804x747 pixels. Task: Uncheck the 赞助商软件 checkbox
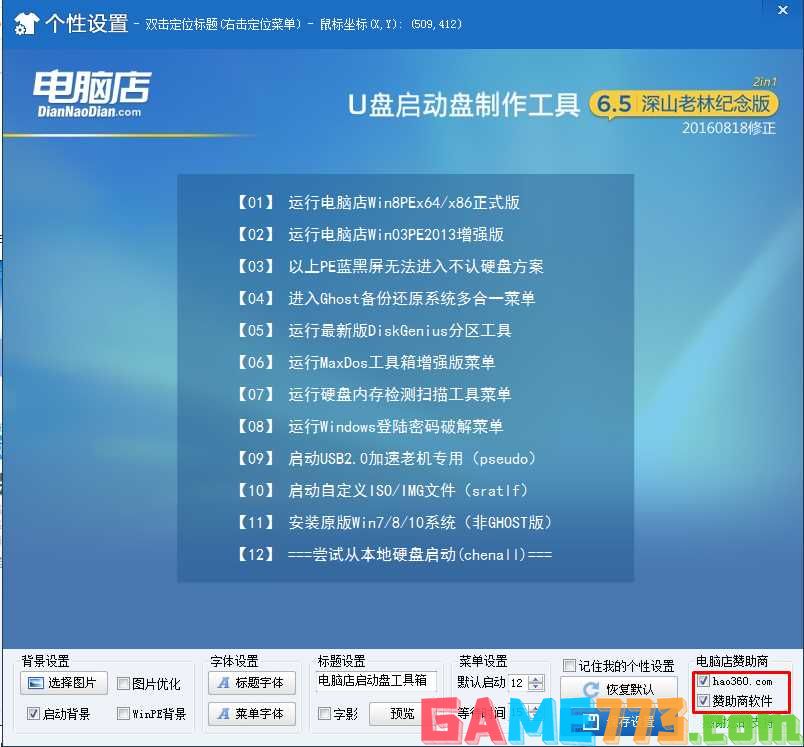click(703, 700)
